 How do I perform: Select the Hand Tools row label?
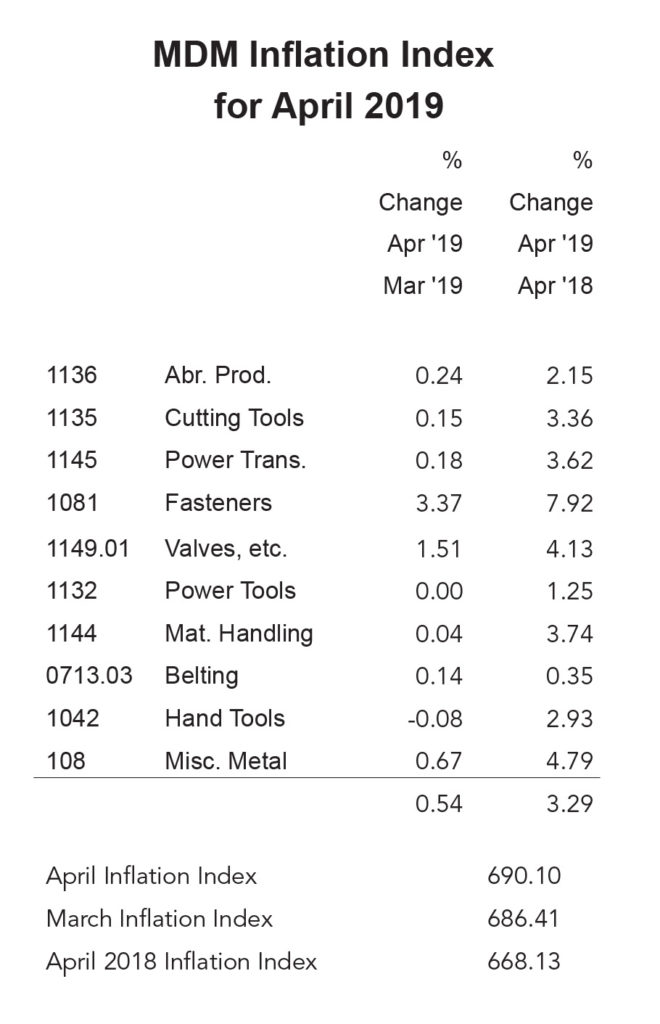225,718
